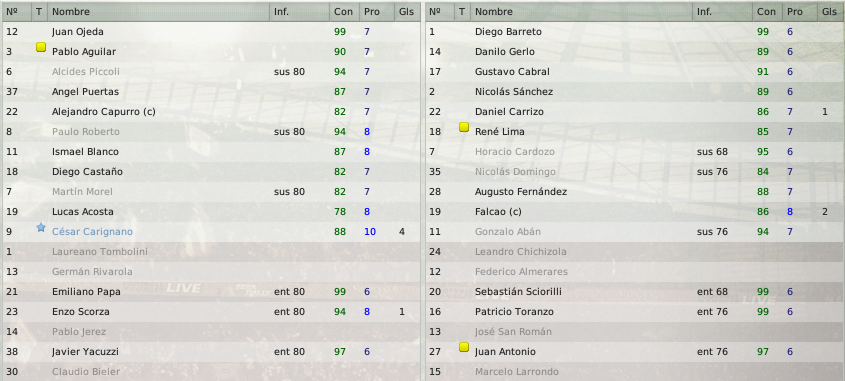
Task: Select Sebastián Sciorilli in right list
Action: click(635, 292)
